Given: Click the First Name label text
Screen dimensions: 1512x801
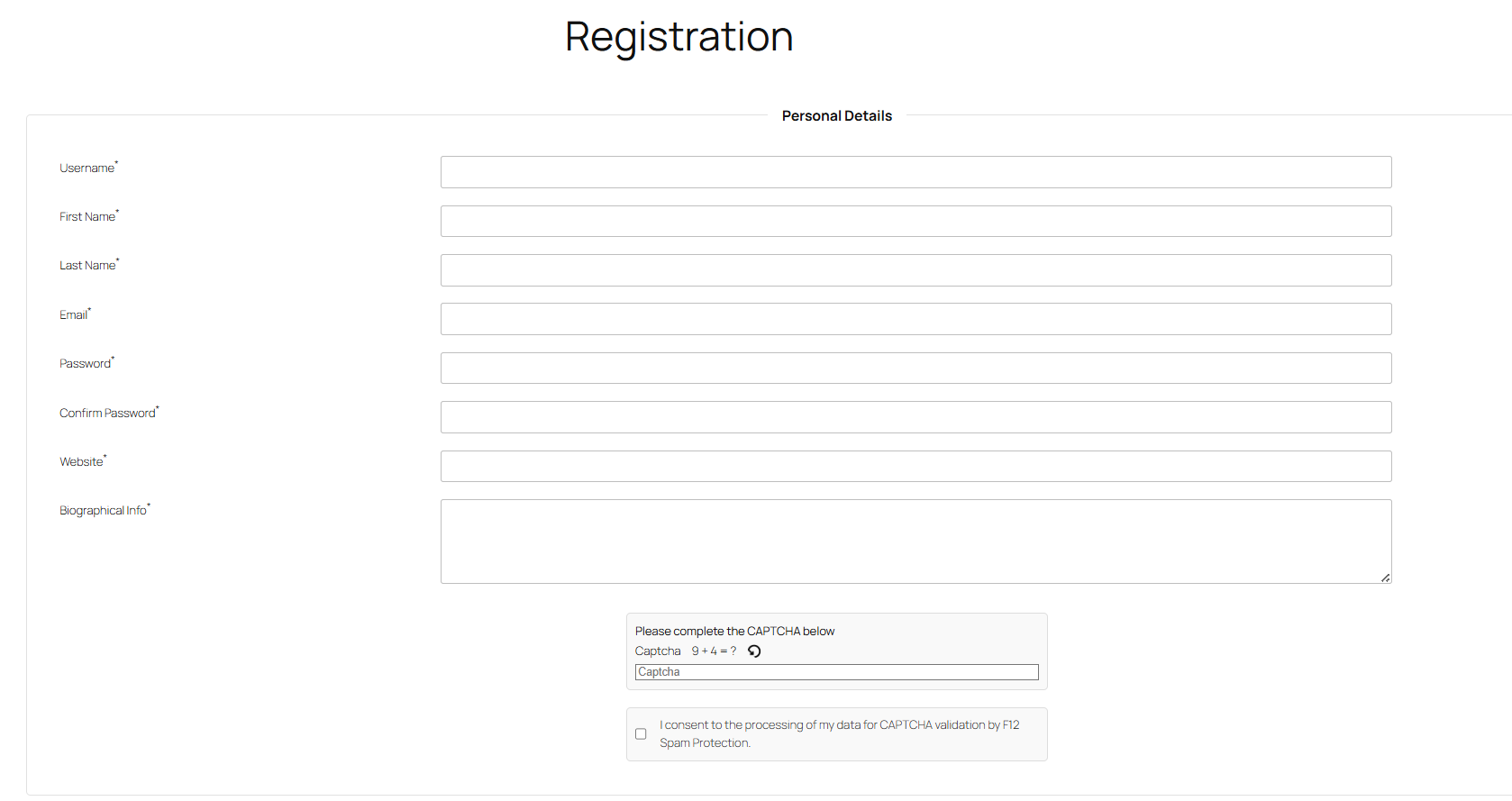Looking at the screenshot, I should click(x=87, y=217).
